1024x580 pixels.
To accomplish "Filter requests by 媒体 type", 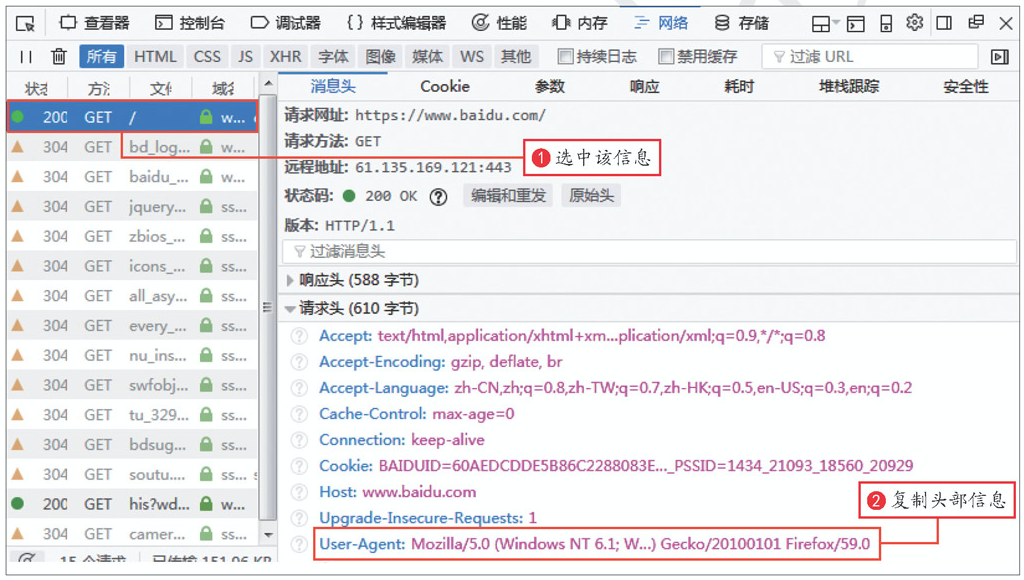I will (428, 57).
